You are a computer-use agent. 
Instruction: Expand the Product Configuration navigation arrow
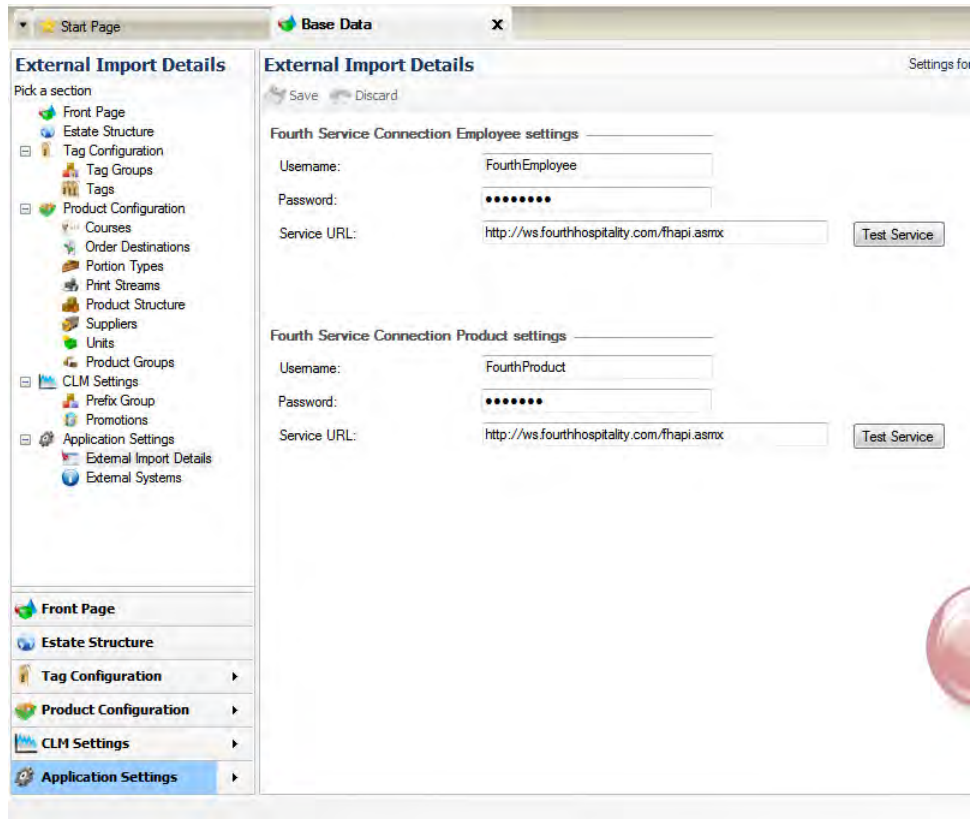pyautogui.click(x=235, y=710)
